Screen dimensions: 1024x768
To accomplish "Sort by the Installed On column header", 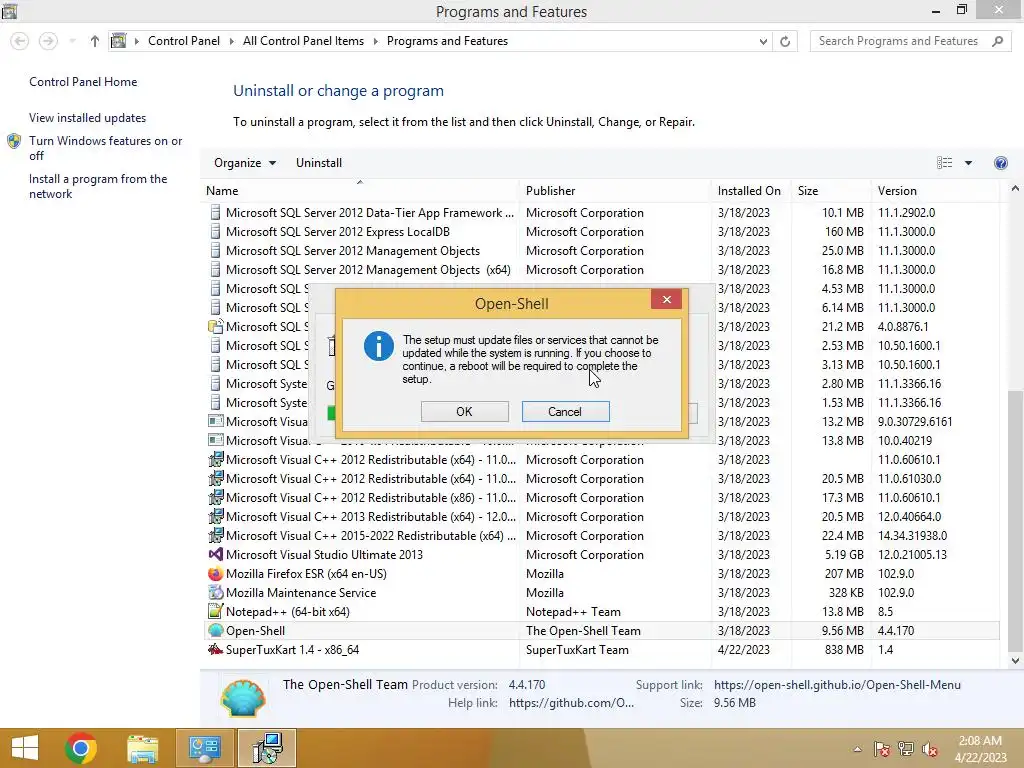I will [x=749, y=191].
